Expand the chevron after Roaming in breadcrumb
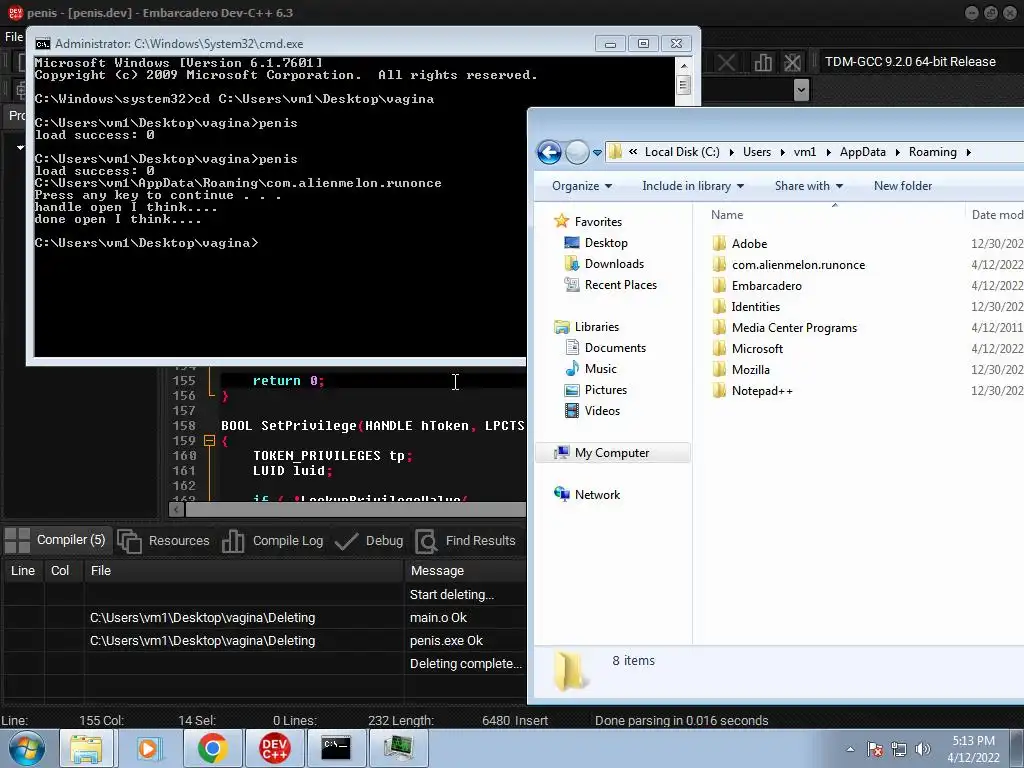 pos(968,152)
